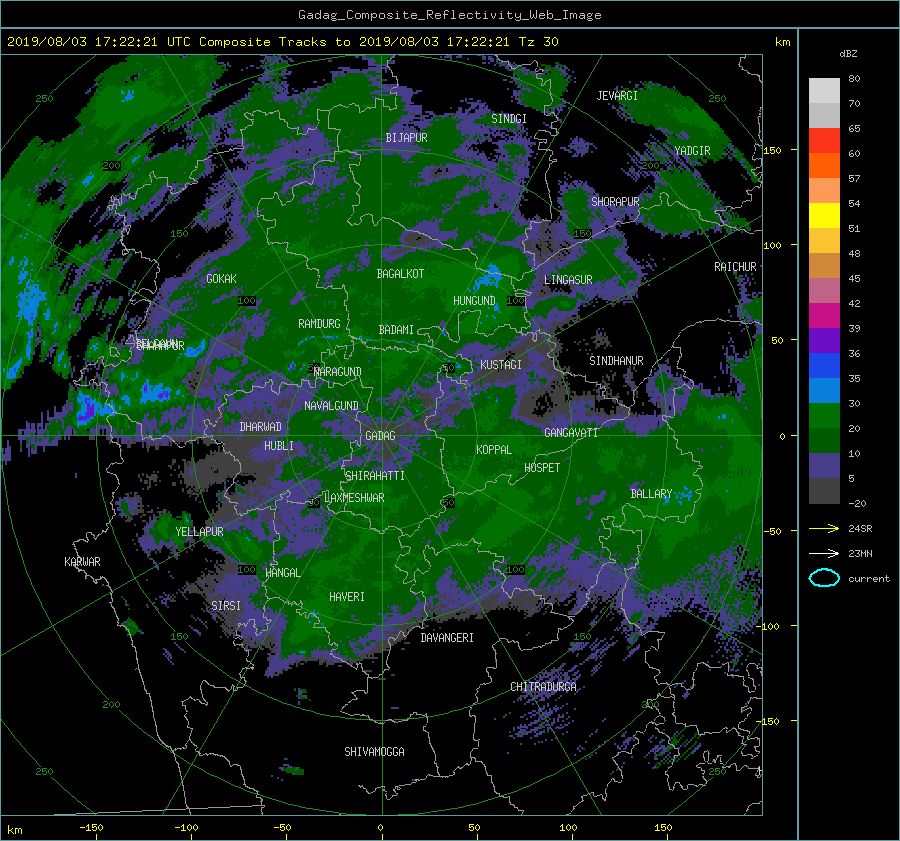
Task: Click the CHITRADURGA city label
Action: [544, 687]
